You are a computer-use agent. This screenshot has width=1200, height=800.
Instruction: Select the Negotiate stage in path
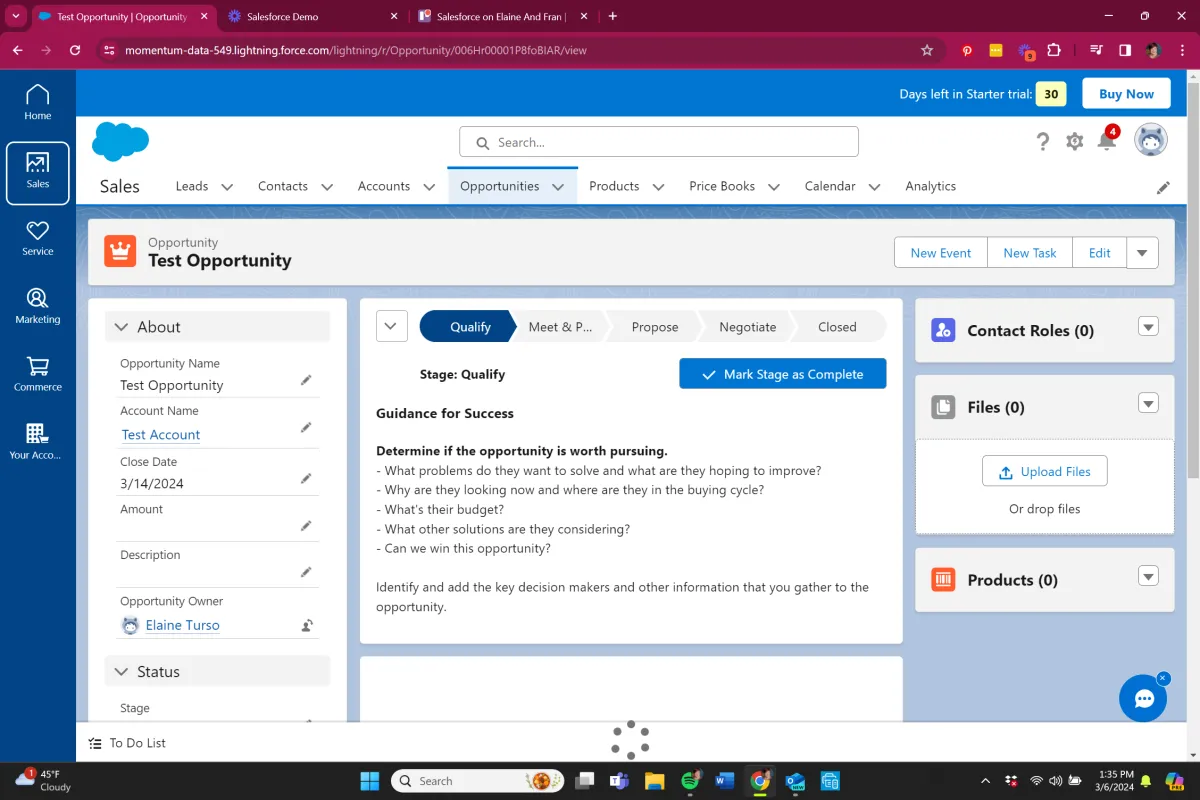tap(748, 327)
